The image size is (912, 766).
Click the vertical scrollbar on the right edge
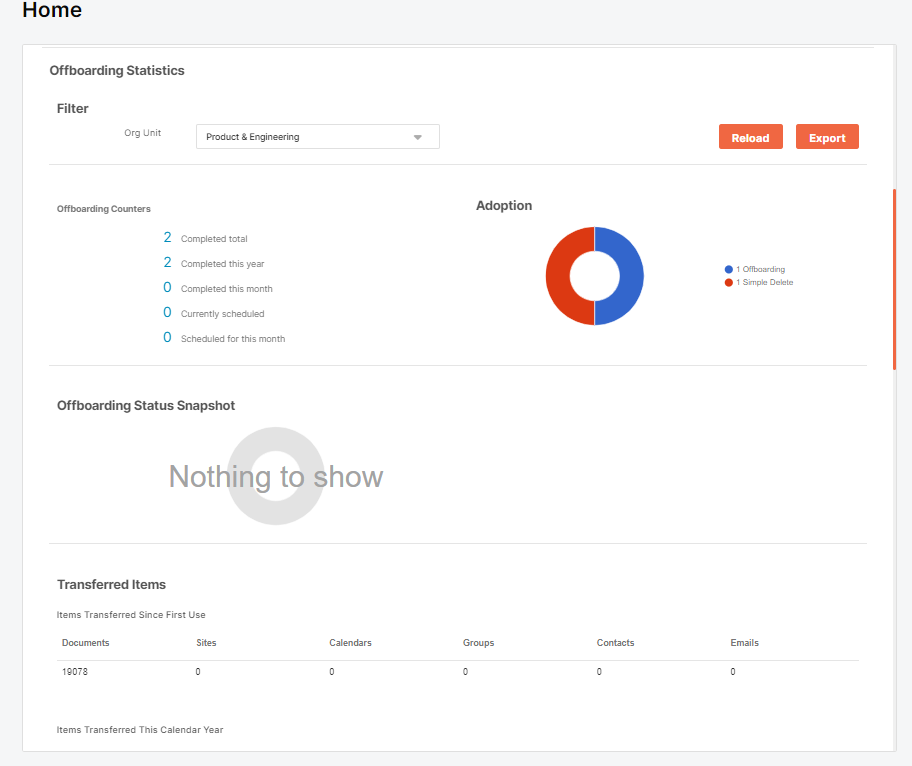coord(895,275)
